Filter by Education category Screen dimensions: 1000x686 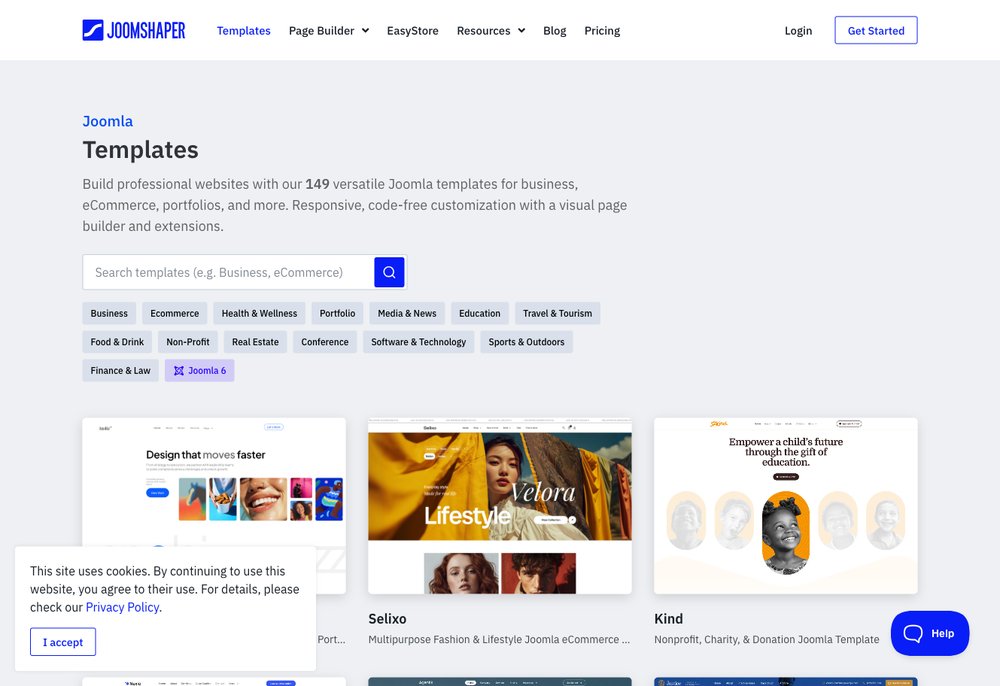click(x=480, y=313)
